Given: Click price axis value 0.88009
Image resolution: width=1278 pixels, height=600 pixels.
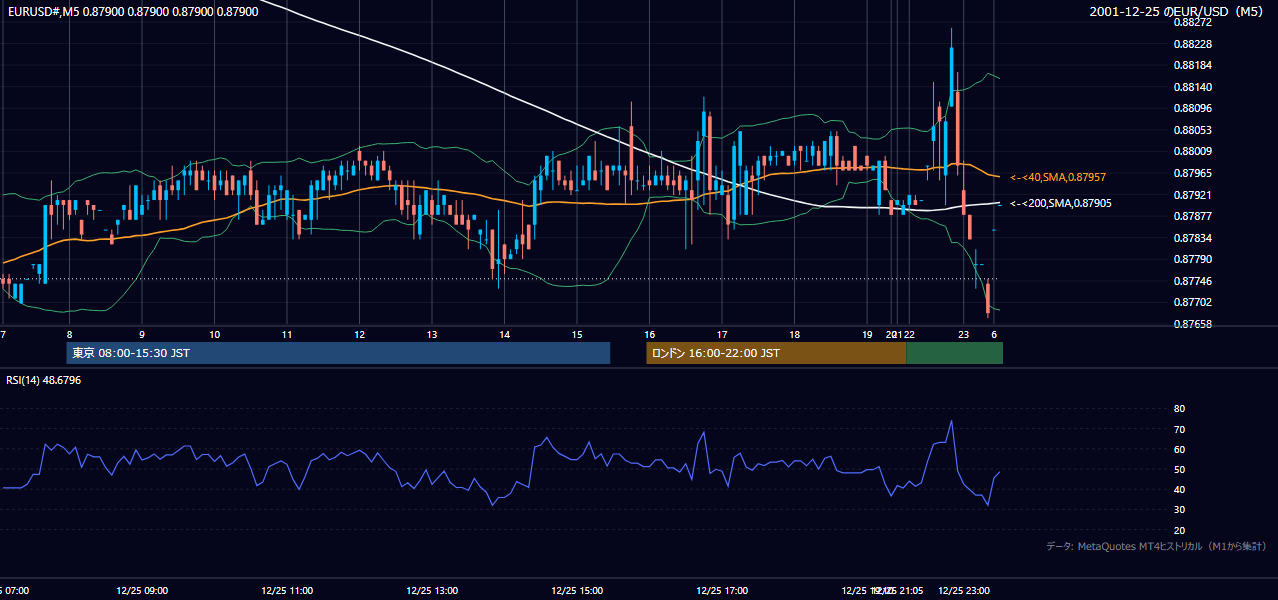Looking at the screenshot, I should click(1192, 152).
